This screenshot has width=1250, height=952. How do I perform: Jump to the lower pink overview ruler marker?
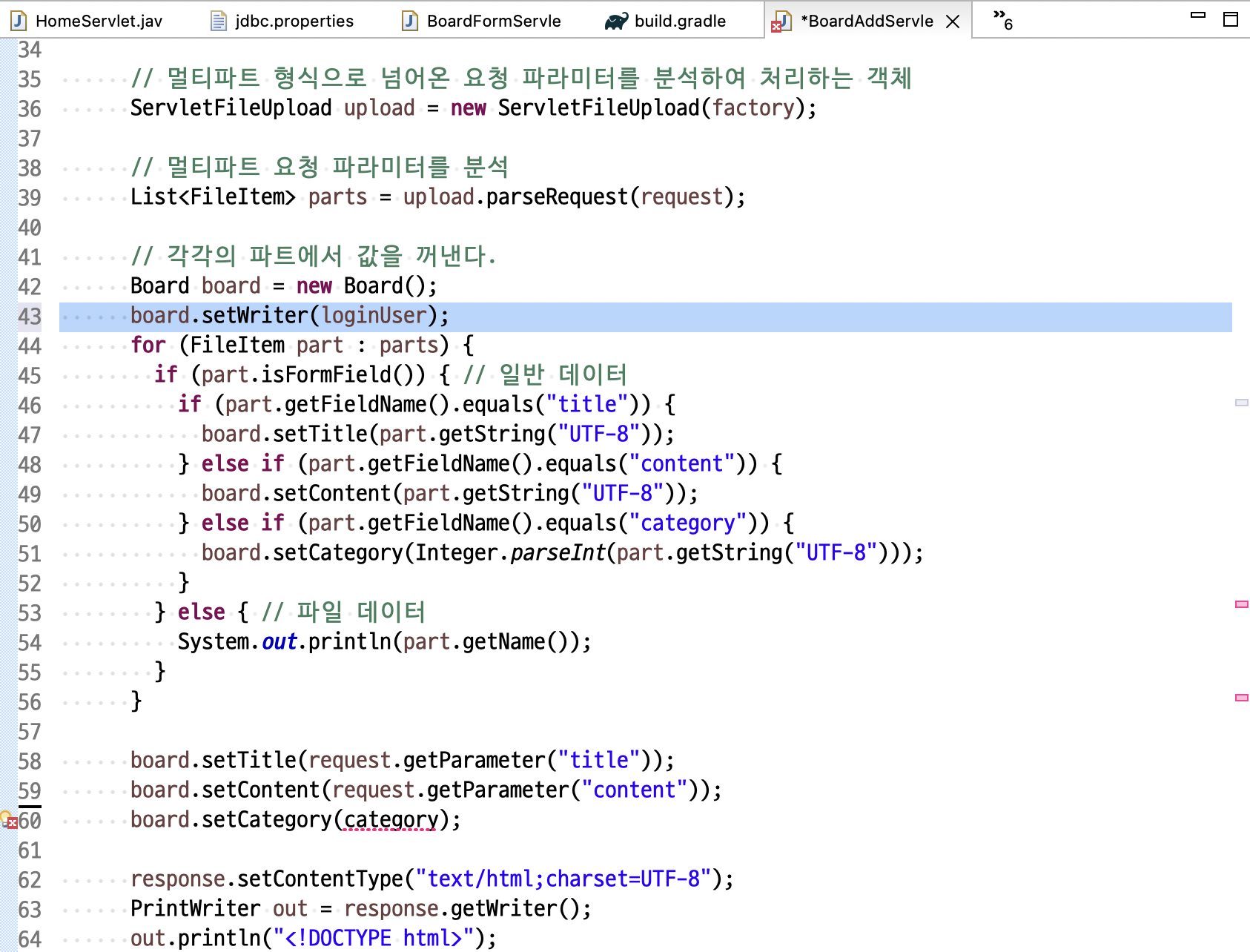[x=1242, y=698]
